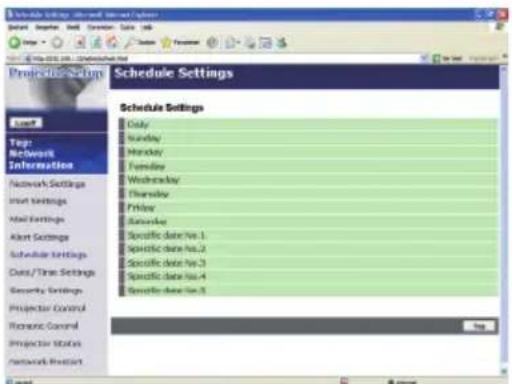Click the Stop loading icon

click(x=80, y=43)
